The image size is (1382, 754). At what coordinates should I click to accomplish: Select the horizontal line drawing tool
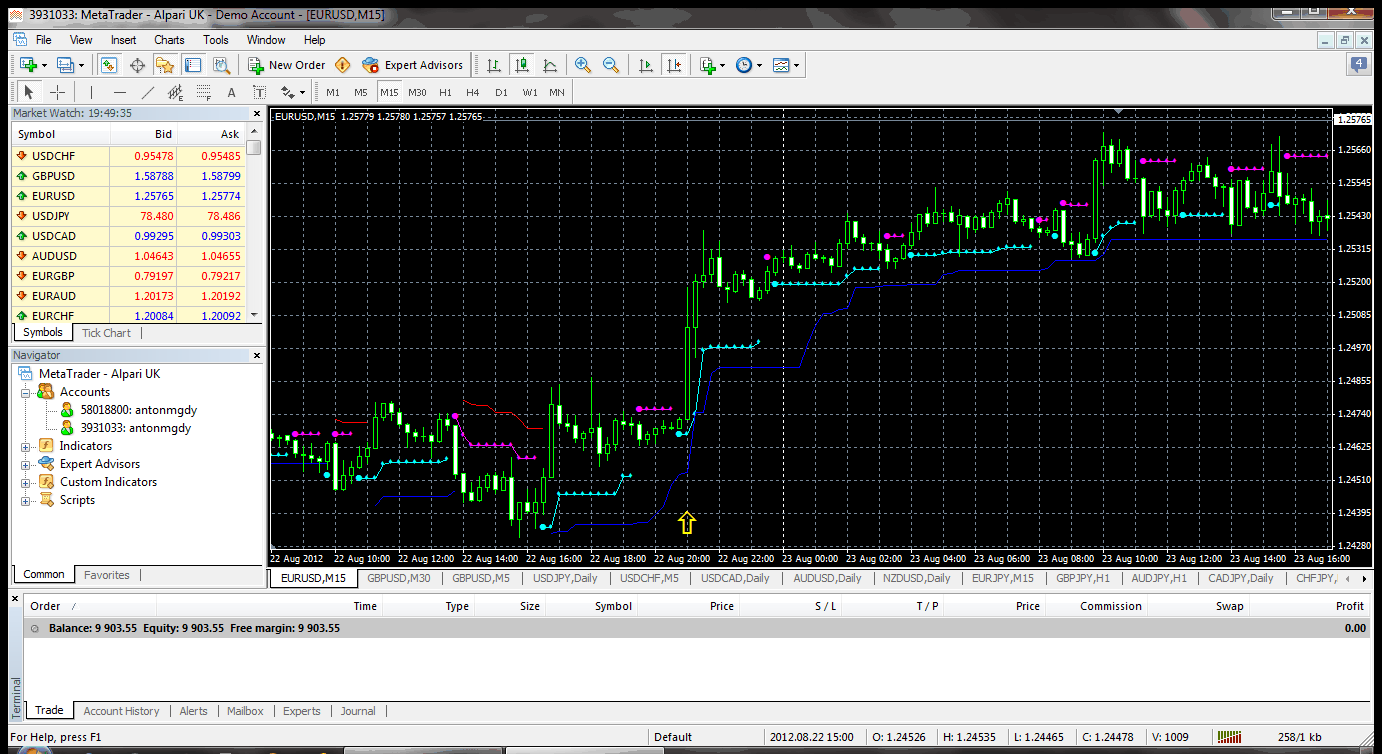tap(119, 92)
